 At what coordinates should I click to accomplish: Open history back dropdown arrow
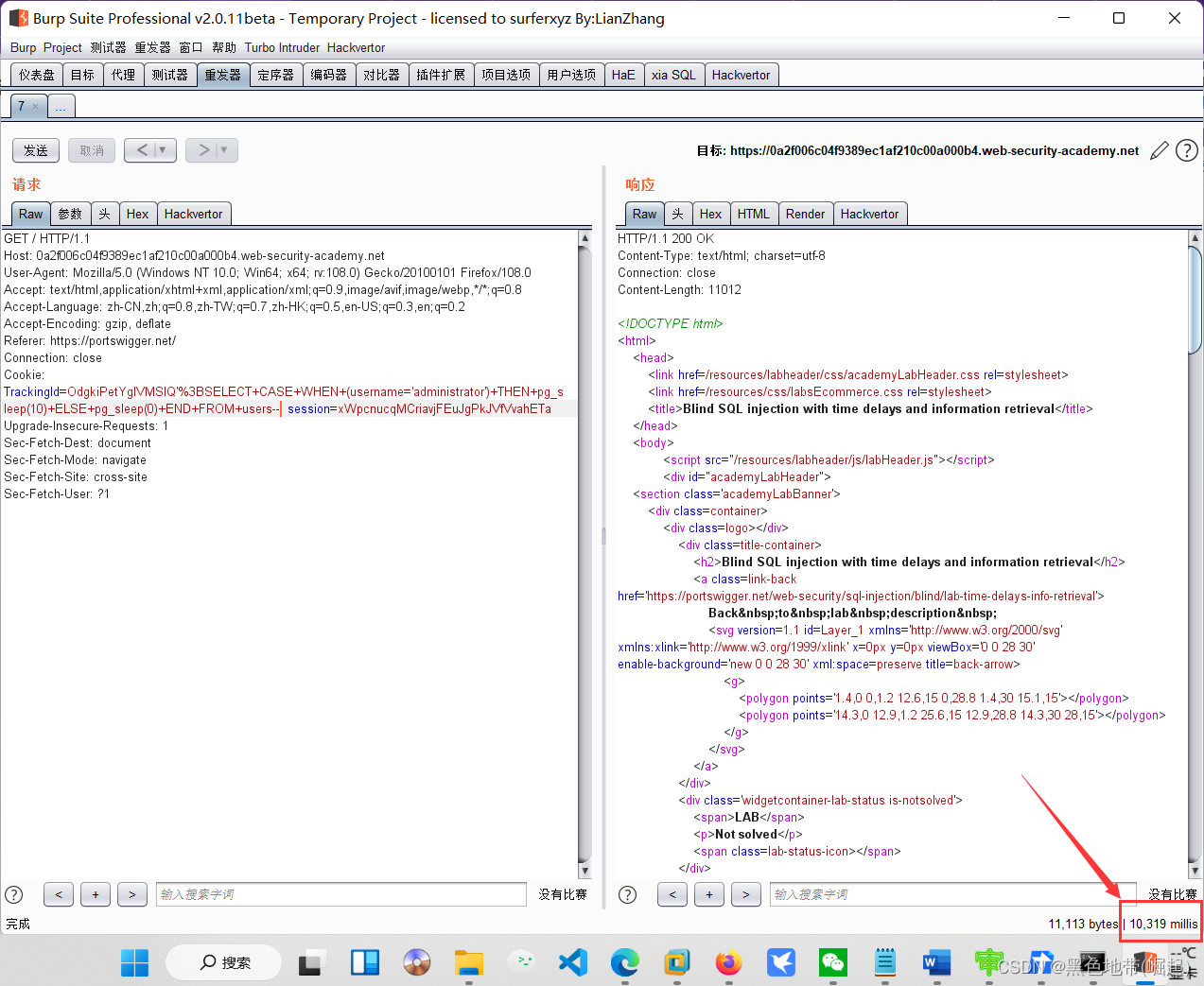coord(163,150)
